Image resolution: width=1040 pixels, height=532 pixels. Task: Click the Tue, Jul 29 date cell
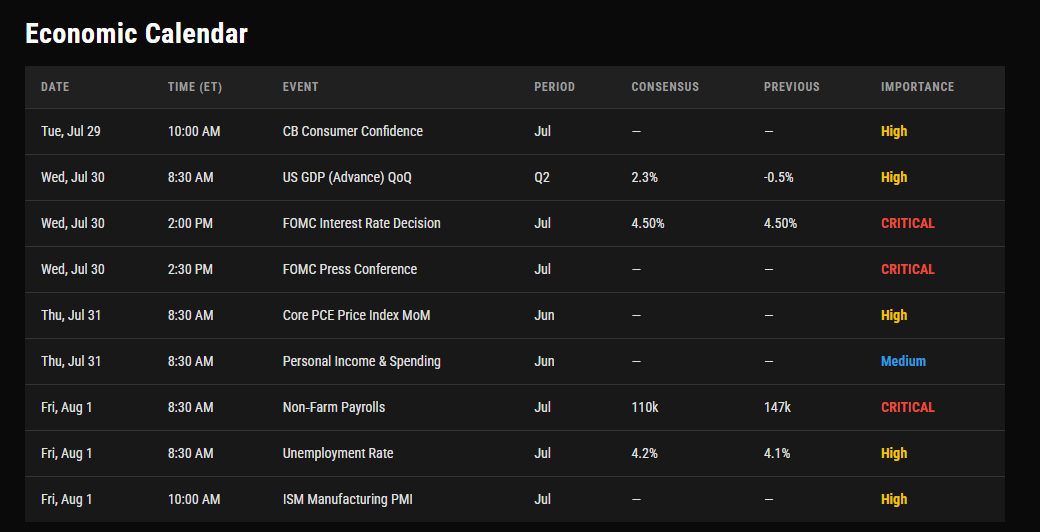71,131
